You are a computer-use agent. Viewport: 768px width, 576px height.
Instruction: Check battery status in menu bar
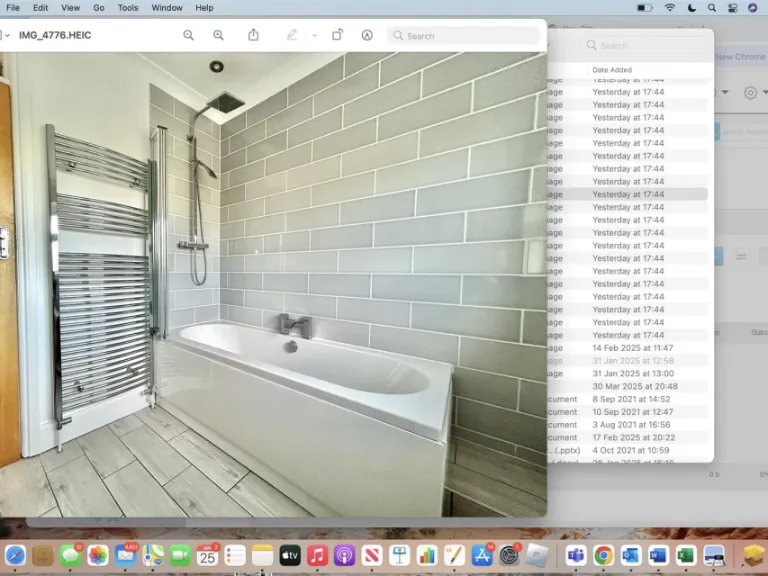644,8
